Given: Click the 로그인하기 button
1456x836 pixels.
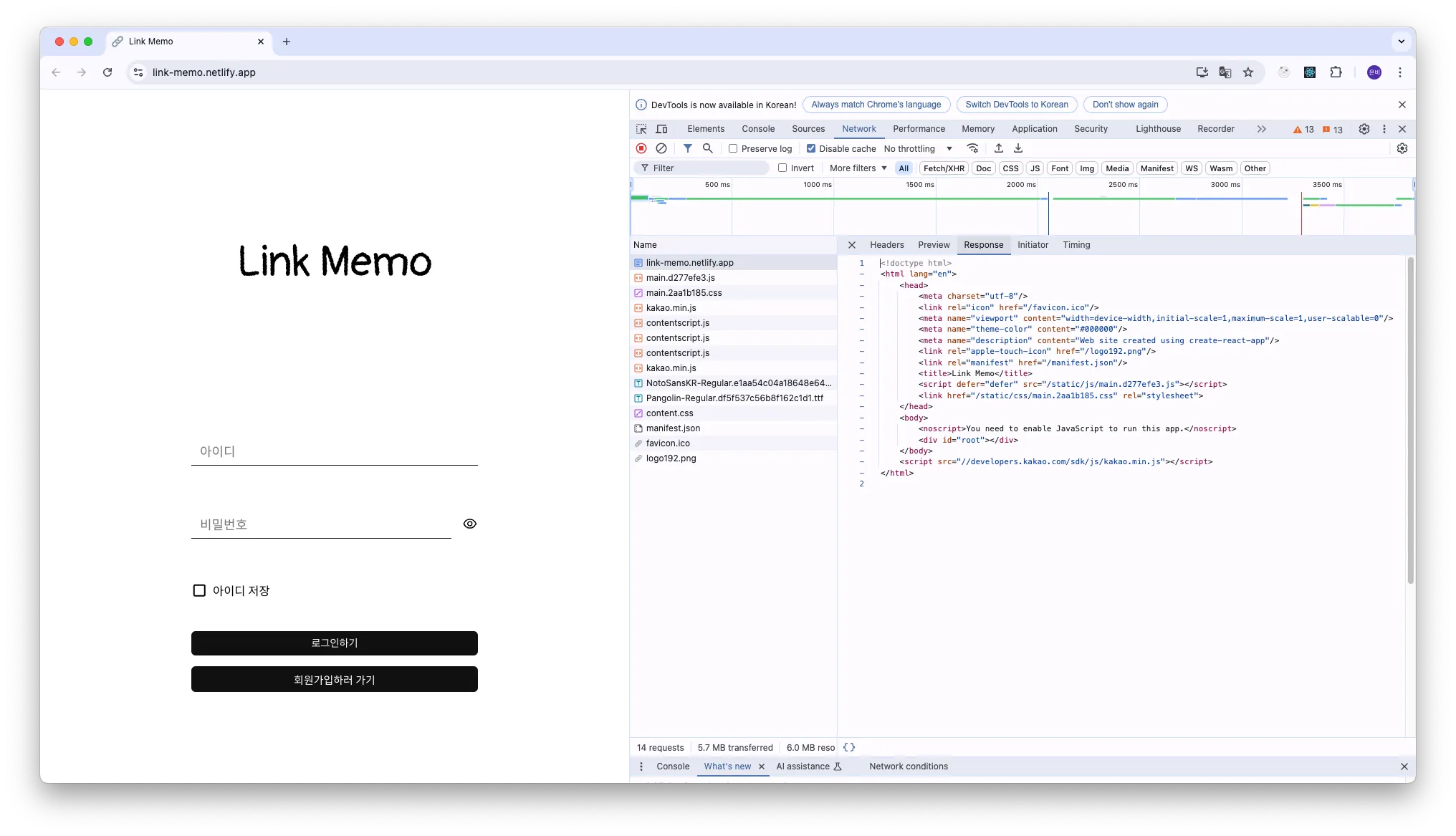Looking at the screenshot, I should 334,643.
